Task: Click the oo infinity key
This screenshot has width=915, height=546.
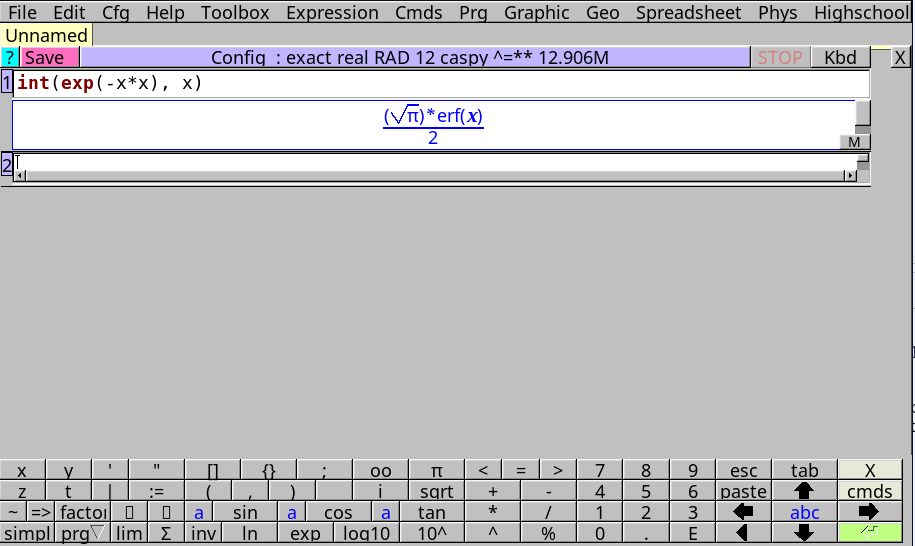Action: click(x=380, y=470)
